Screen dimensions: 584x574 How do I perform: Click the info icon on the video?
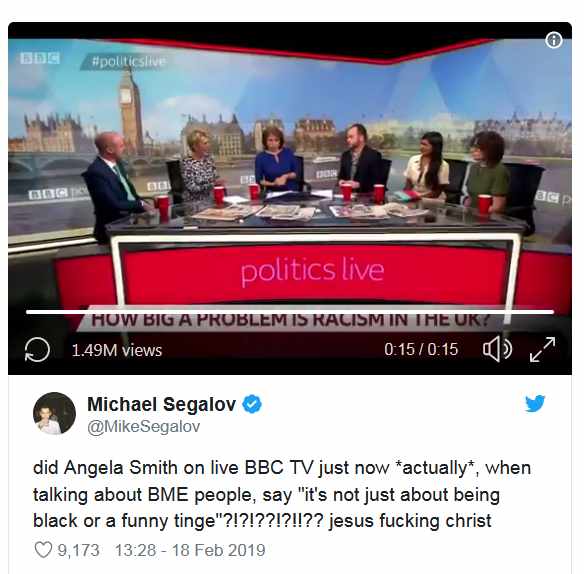(553, 40)
